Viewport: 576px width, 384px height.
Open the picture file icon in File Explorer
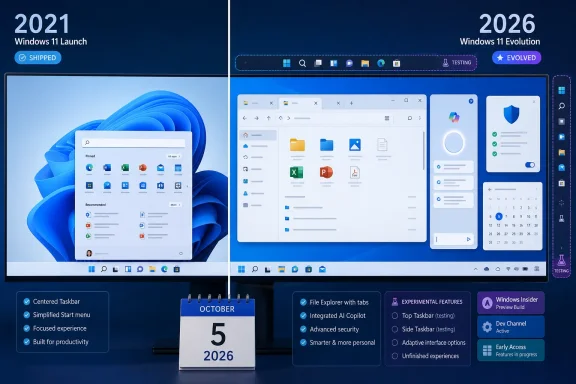(x=355, y=144)
